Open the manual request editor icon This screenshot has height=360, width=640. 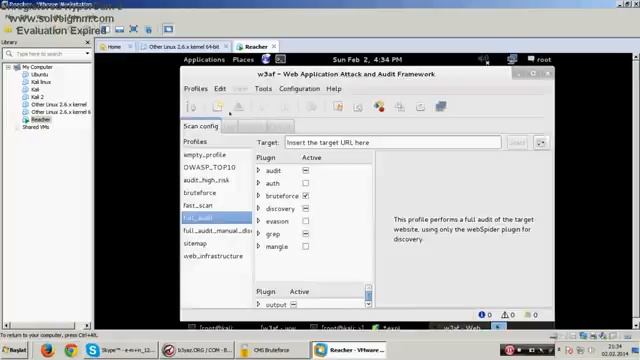(x=338, y=107)
